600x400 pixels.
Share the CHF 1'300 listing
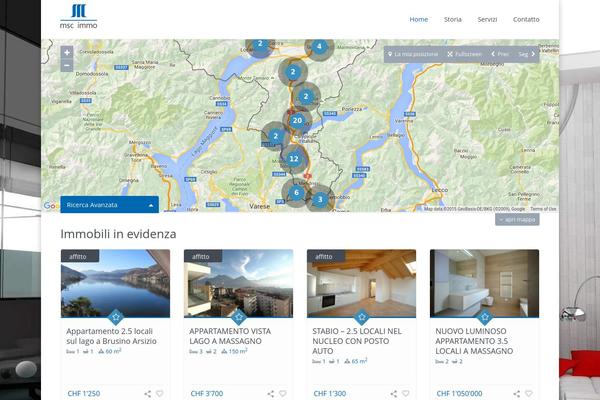[393, 393]
